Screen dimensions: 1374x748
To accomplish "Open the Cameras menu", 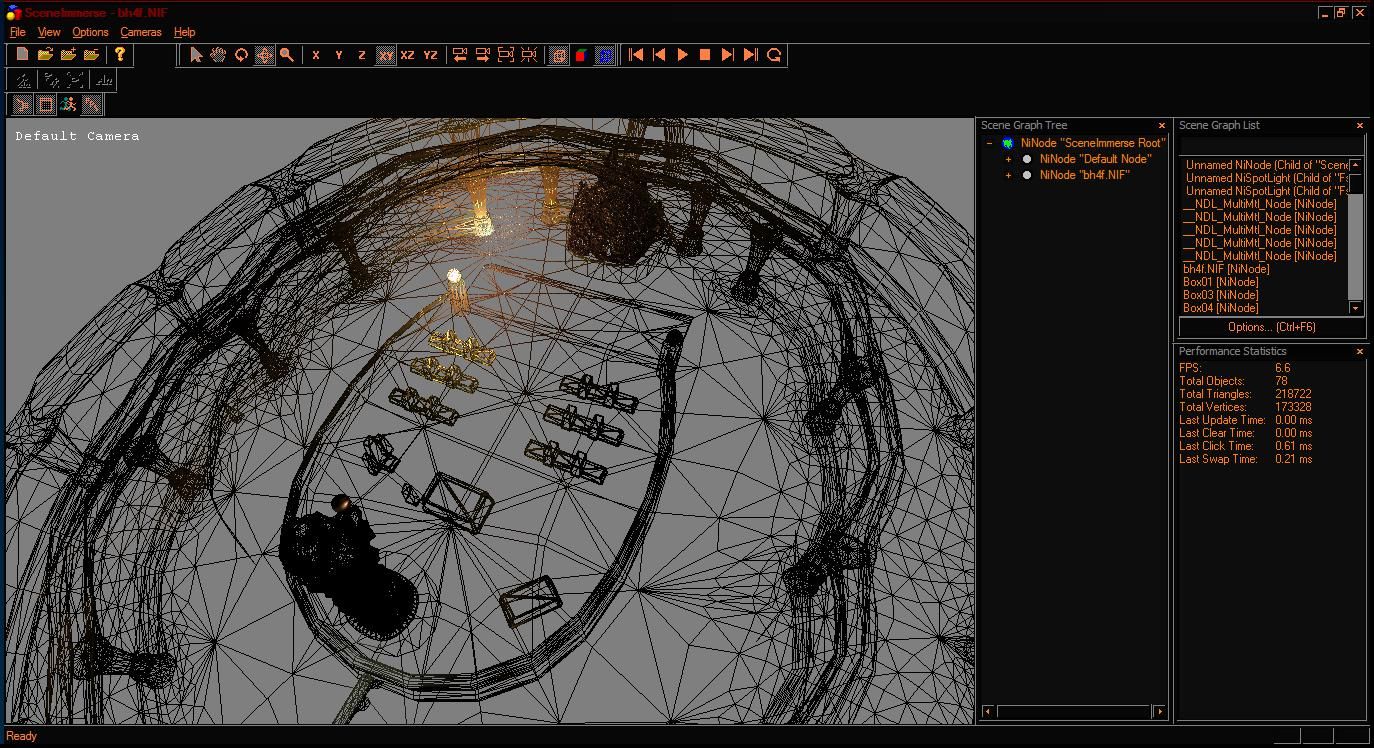I will click(x=141, y=32).
